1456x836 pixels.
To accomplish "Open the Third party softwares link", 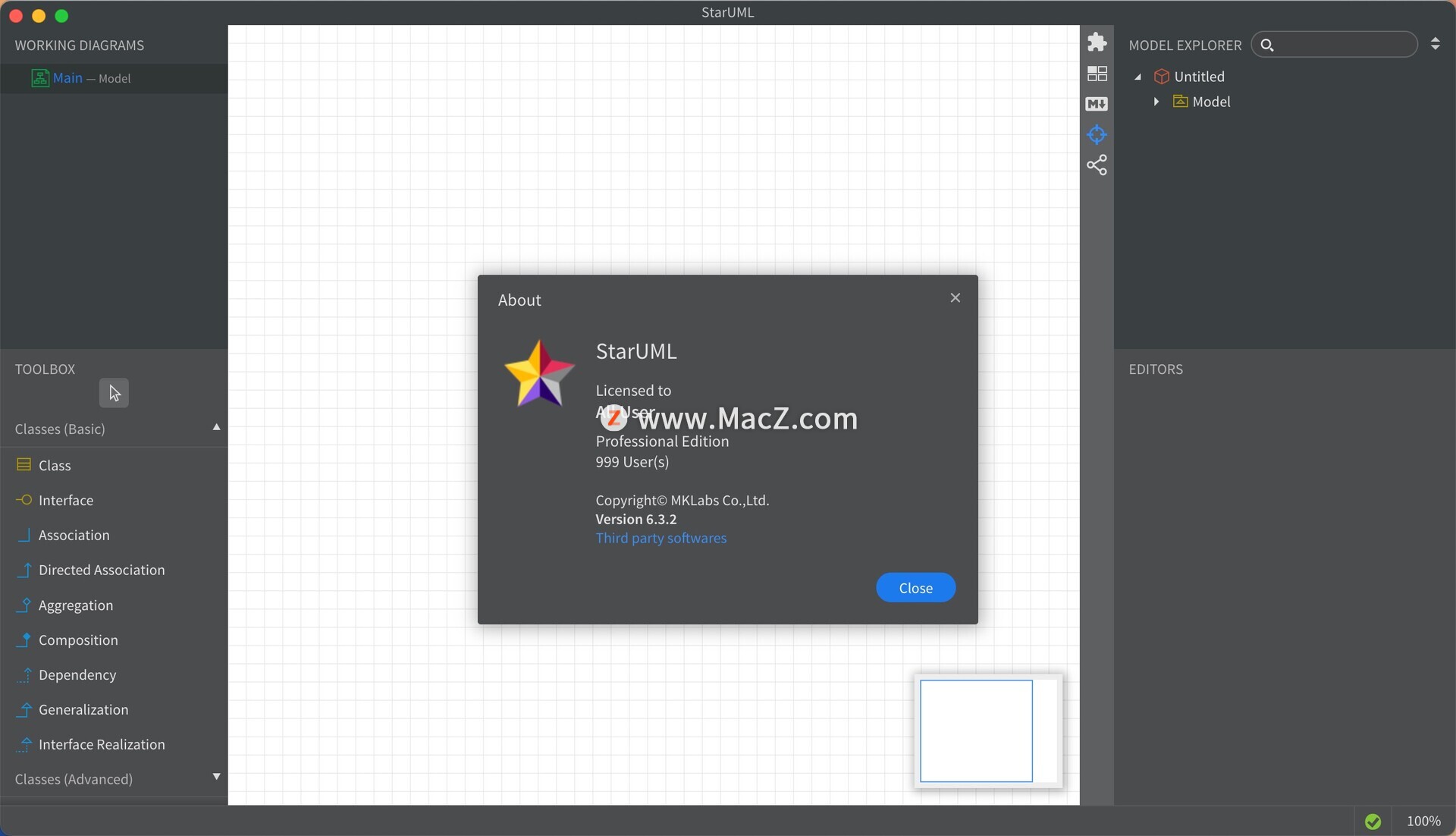I will [x=661, y=538].
